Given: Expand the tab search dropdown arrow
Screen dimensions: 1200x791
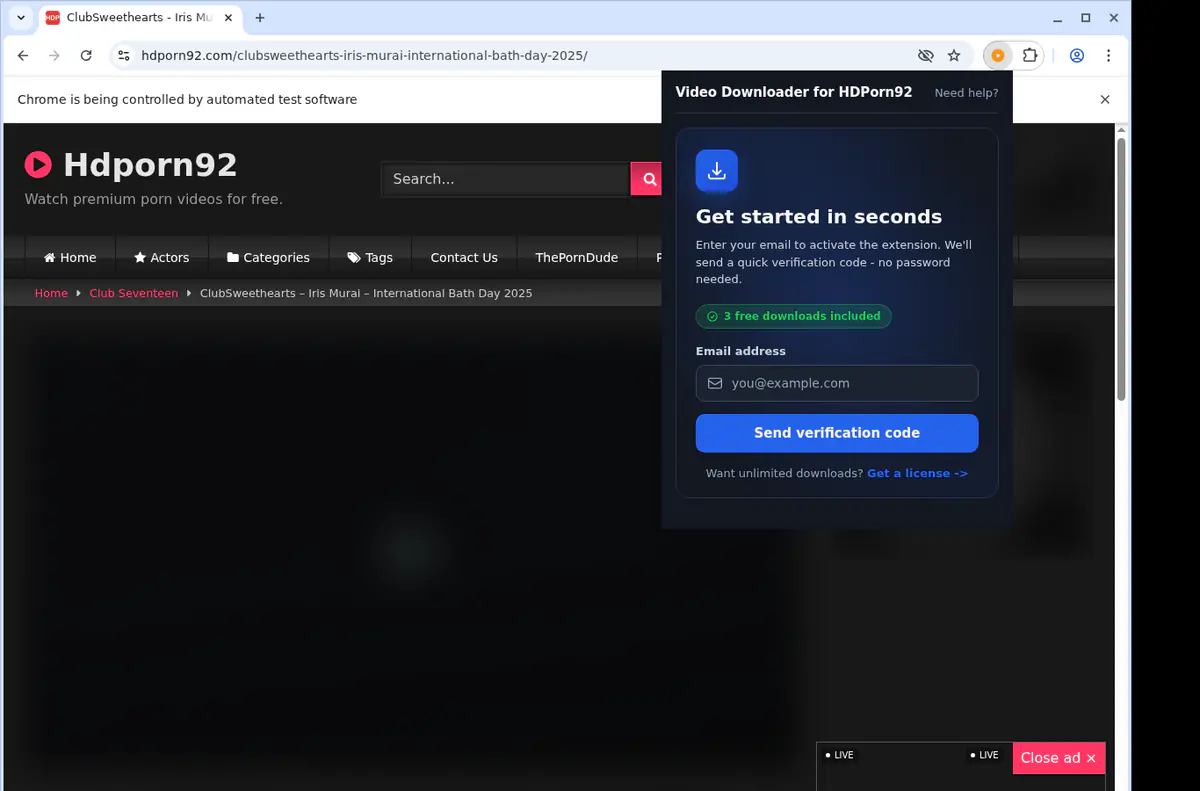Looking at the screenshot, I should point(21,18).
